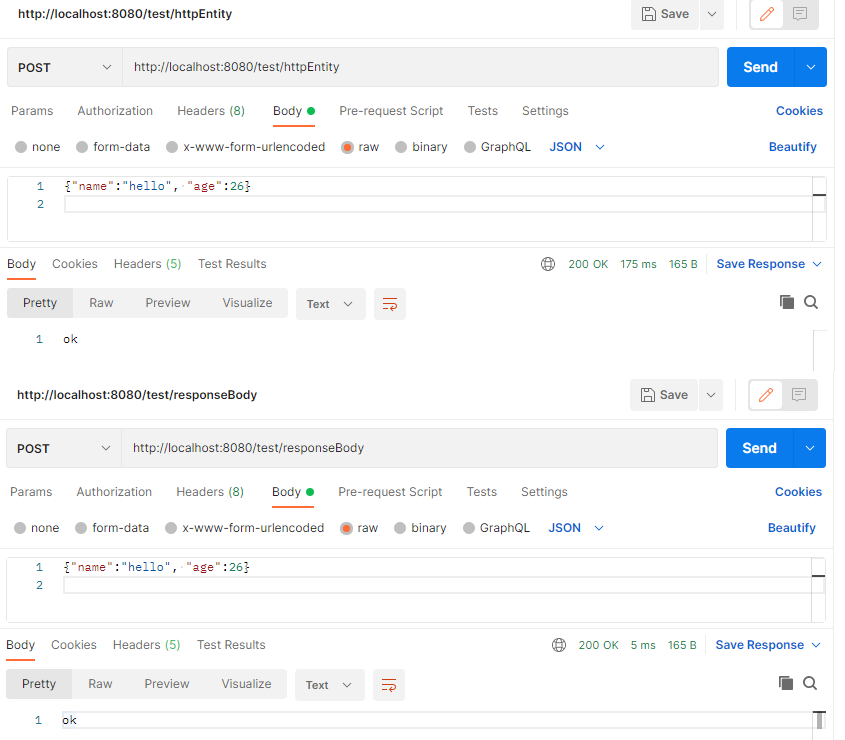Select raw body type in httpEntity request

(x=348, y=147)
